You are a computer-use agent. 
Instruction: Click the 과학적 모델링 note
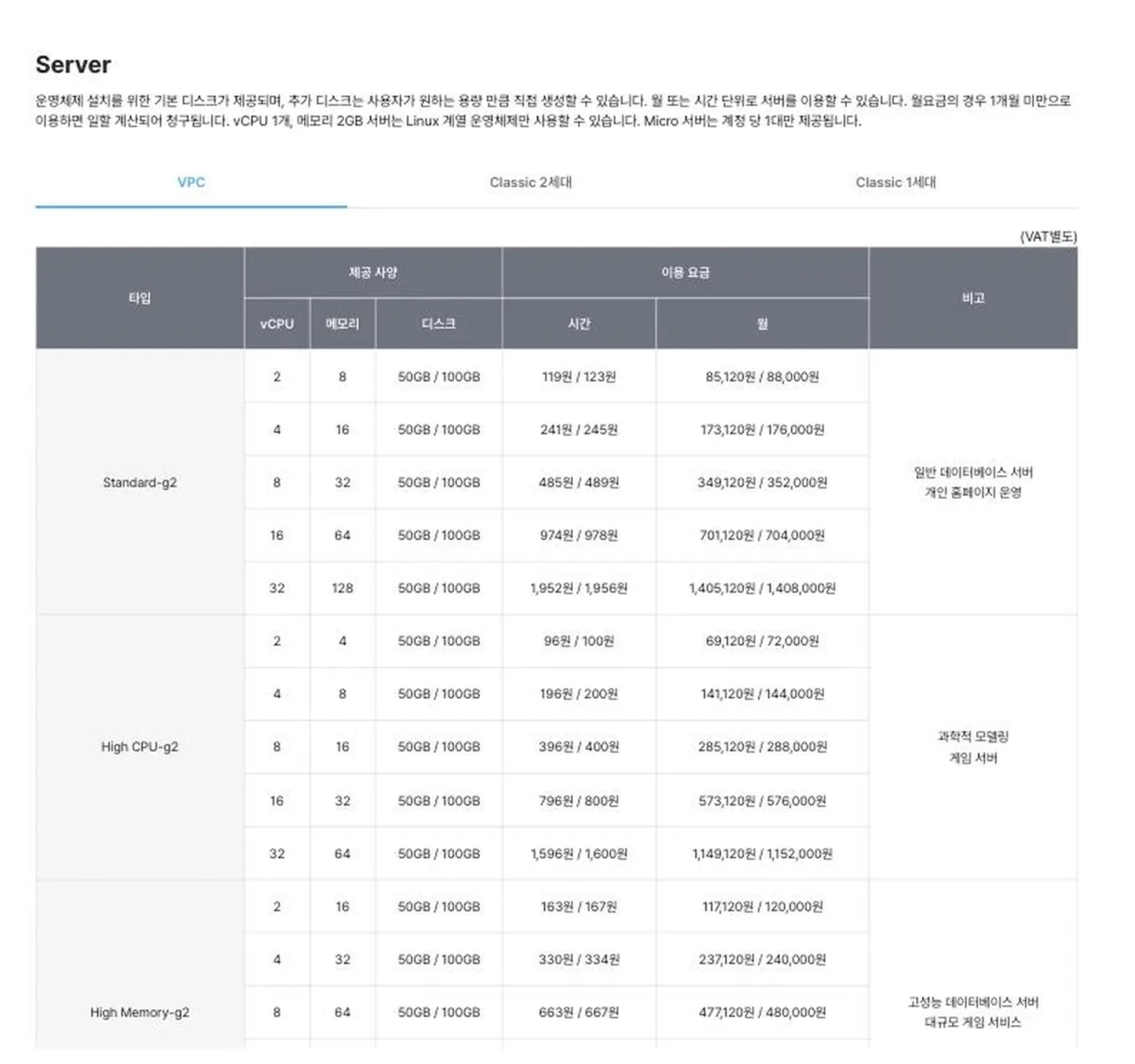coord(974,737)
